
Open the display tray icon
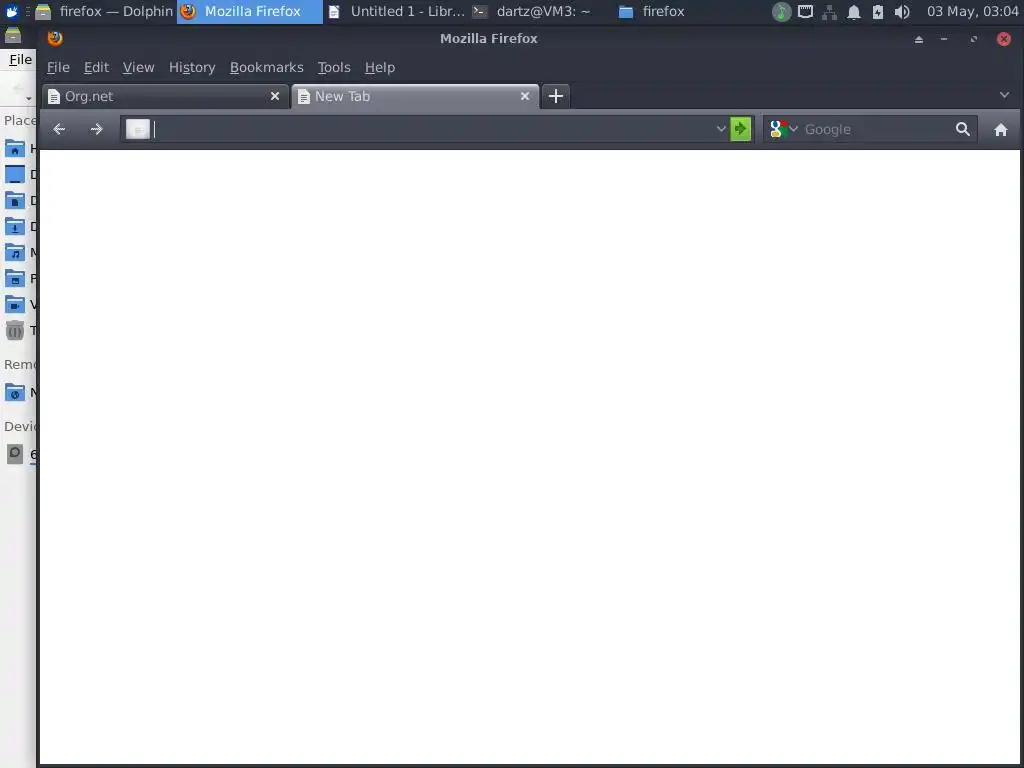[x=806, y=12]
